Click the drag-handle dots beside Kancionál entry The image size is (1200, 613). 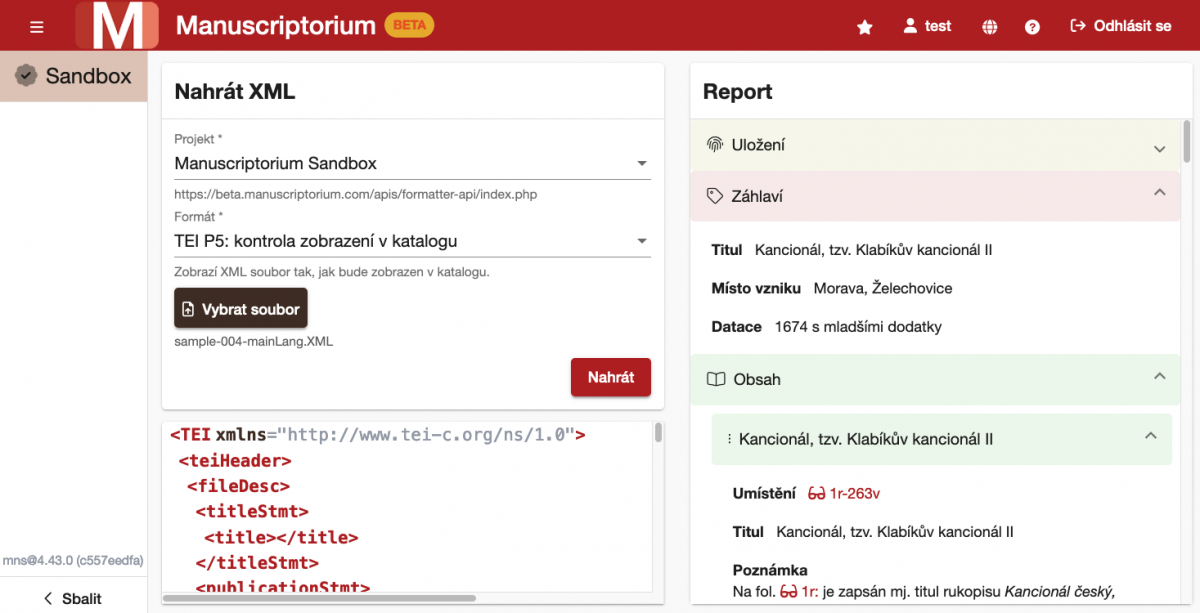pos(729,439)
